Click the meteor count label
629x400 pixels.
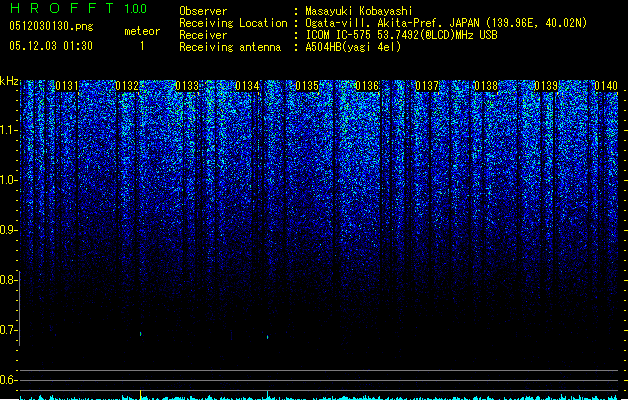click(142, 31)
